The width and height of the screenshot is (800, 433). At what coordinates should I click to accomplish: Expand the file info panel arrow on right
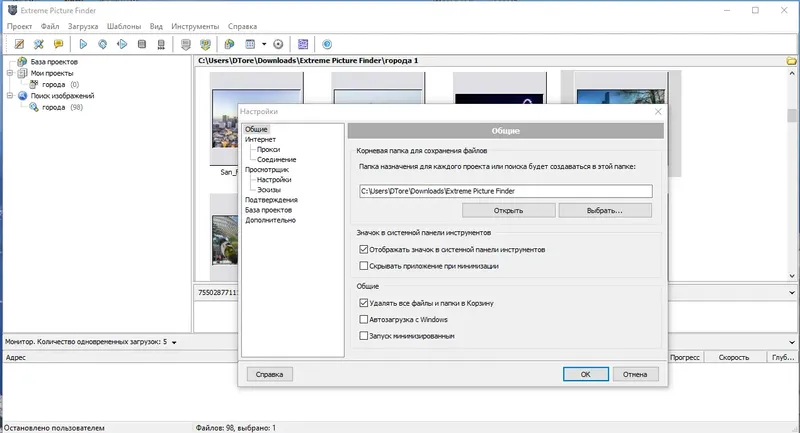click(x=792, y=293)
